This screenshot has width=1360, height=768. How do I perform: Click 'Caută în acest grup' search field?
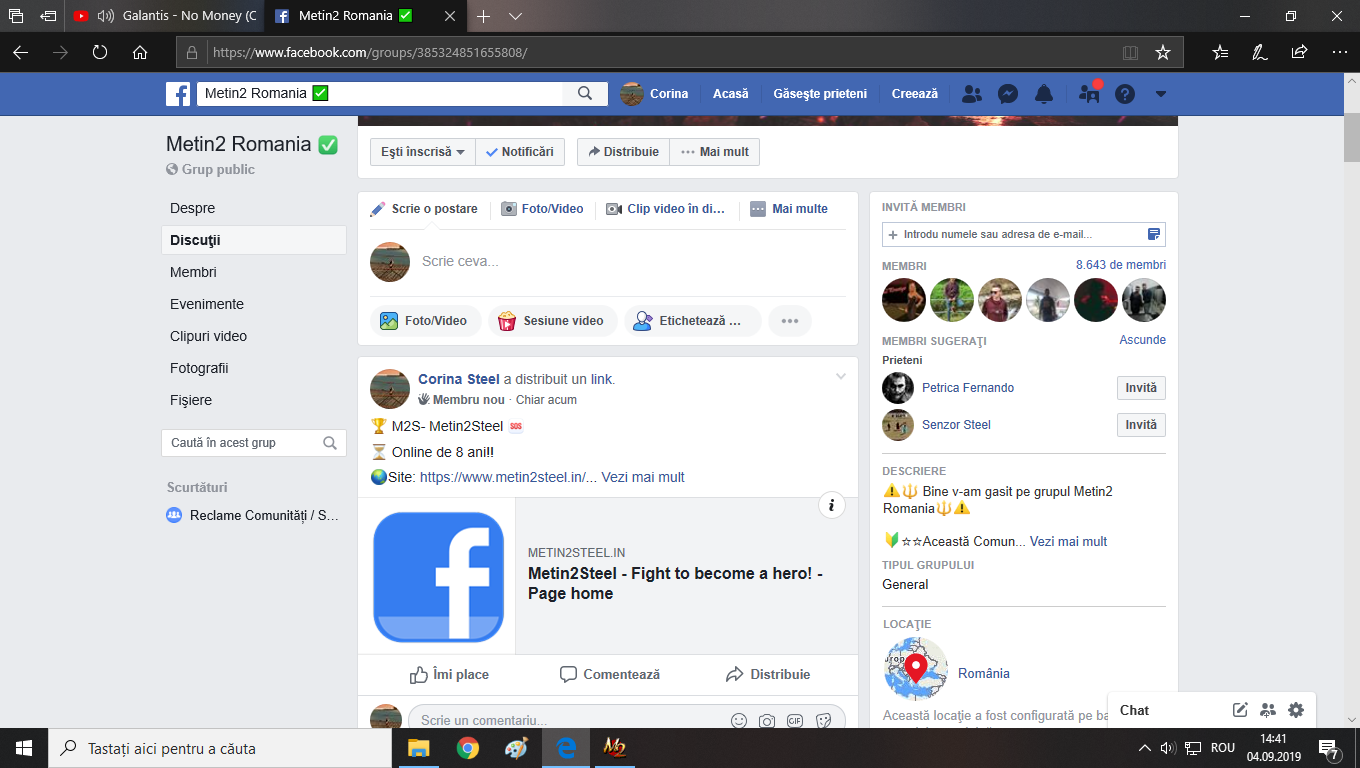pos(254,443)
